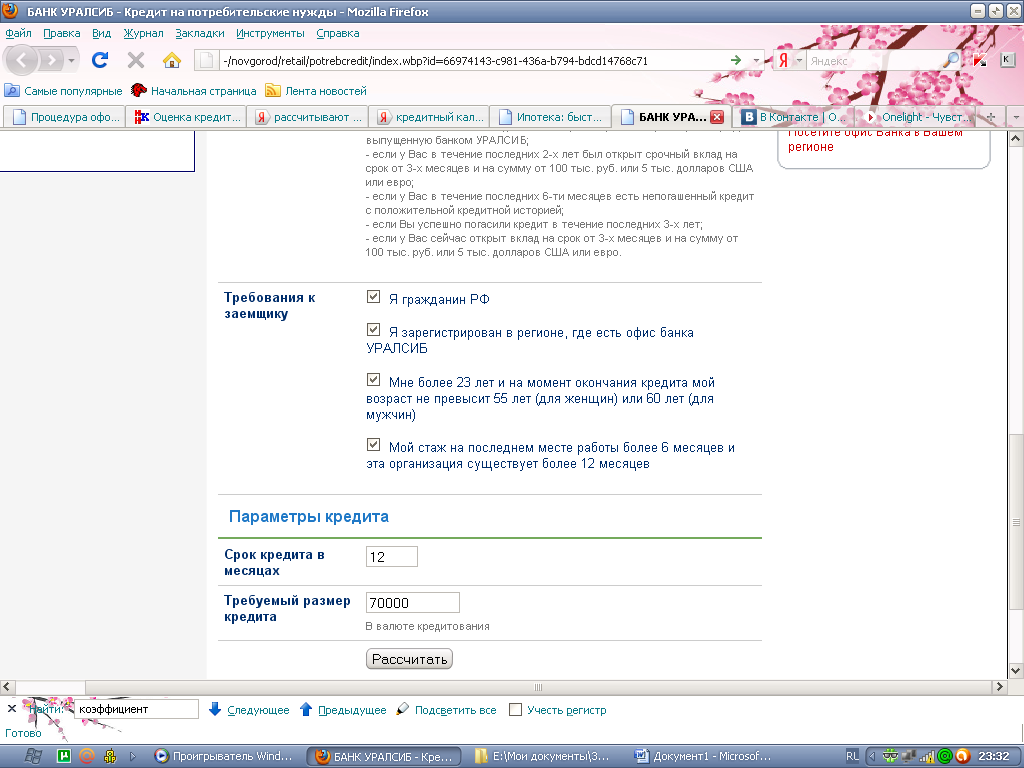This screenshot has height=768, width=1024.
Task: Close the find bar with the X
Action: click(x=12, y=709)
